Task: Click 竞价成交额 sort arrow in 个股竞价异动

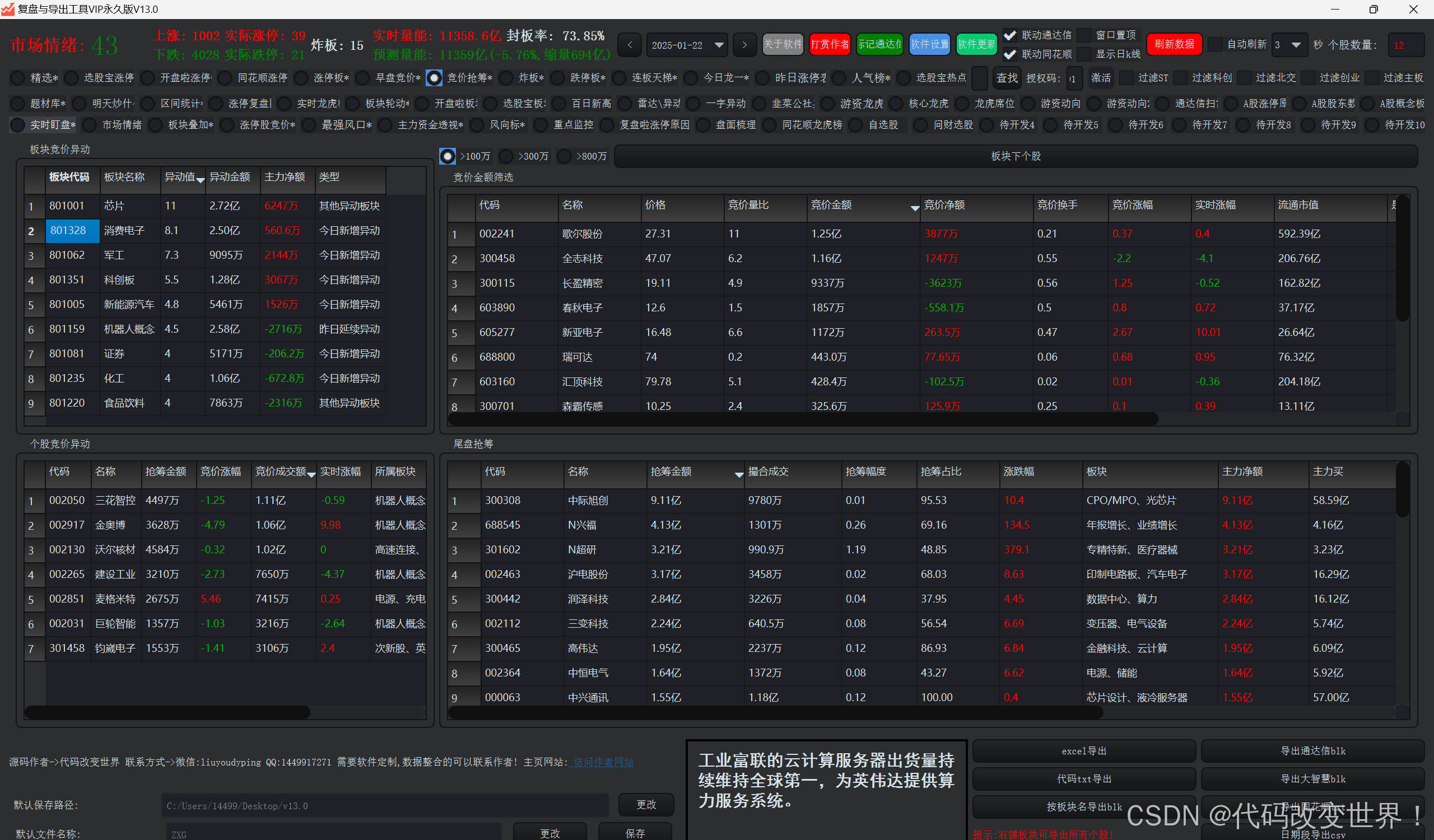Action: coord(311,474)
